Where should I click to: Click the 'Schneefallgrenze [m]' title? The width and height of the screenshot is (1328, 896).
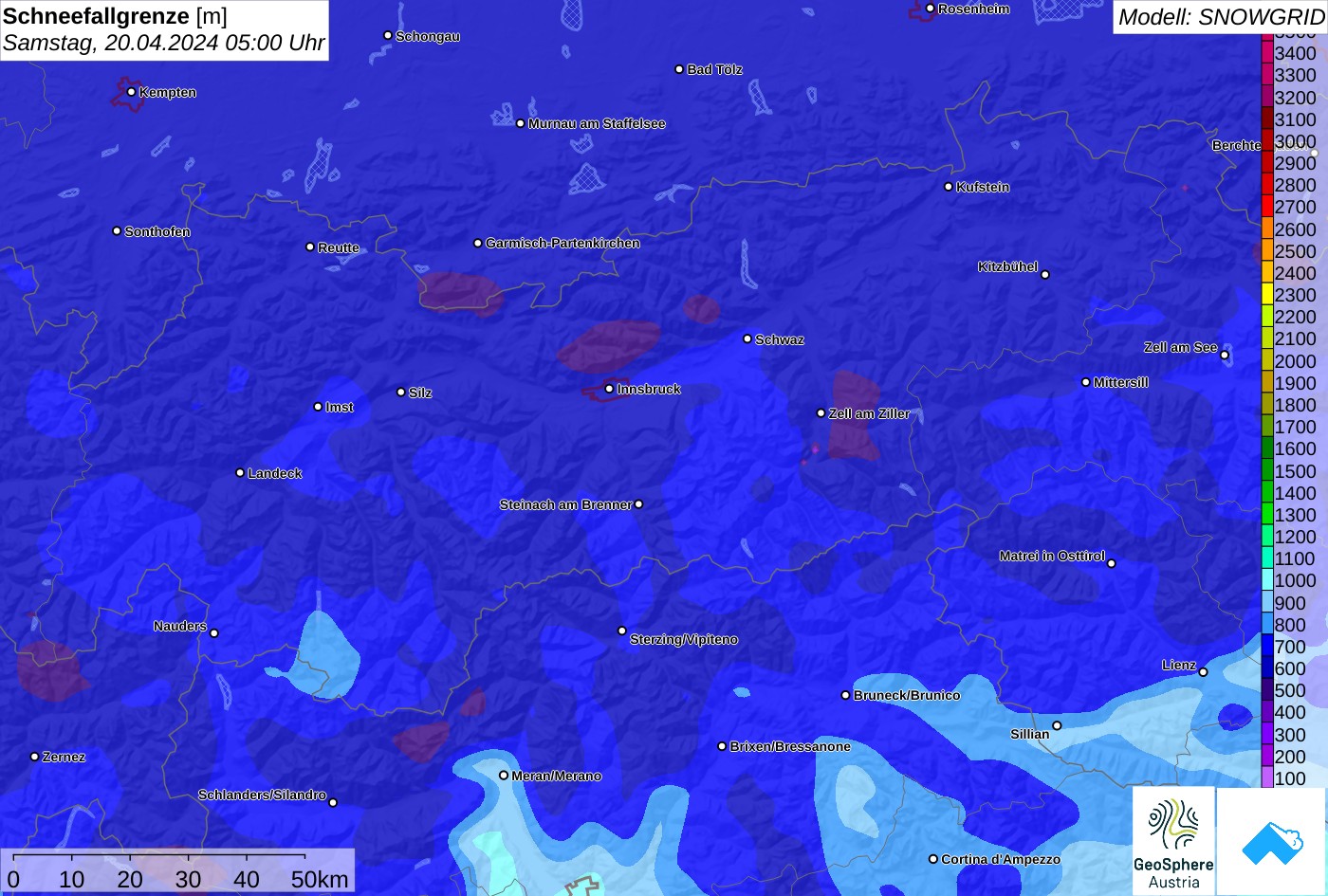(x=115, y=16)
